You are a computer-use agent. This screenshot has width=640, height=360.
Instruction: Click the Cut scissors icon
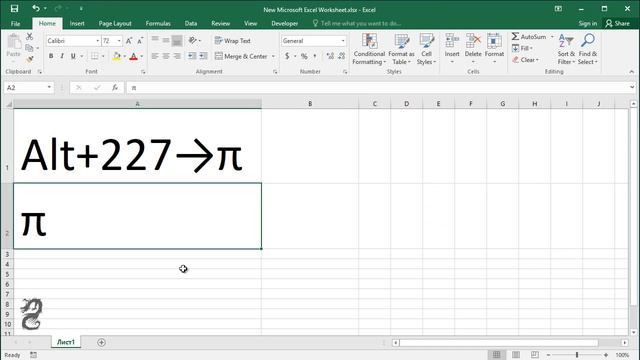[29, 37]
